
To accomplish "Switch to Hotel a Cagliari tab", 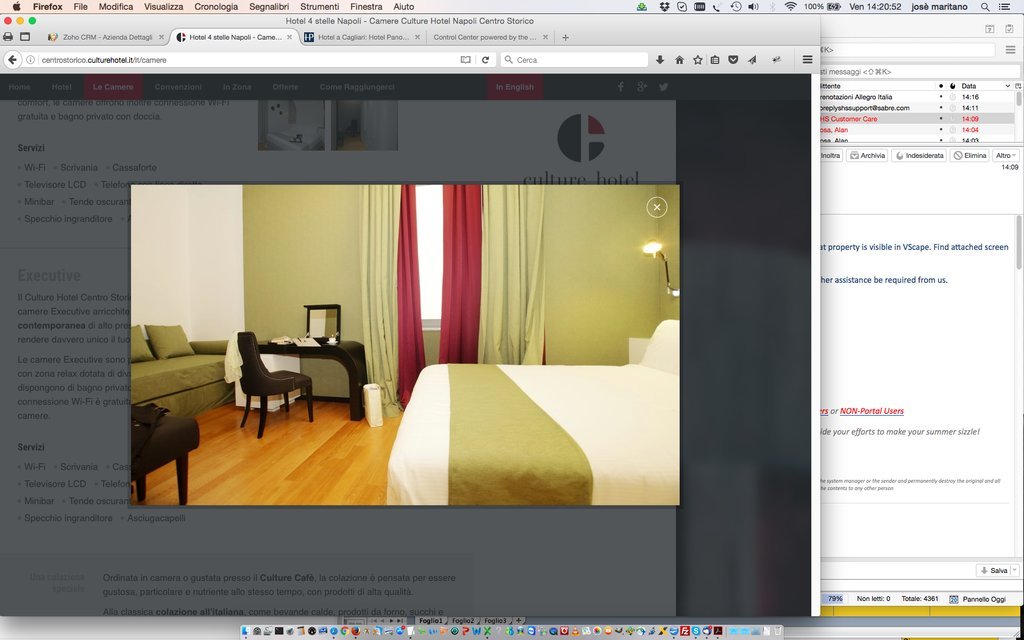I will click(x=362, y=37).
